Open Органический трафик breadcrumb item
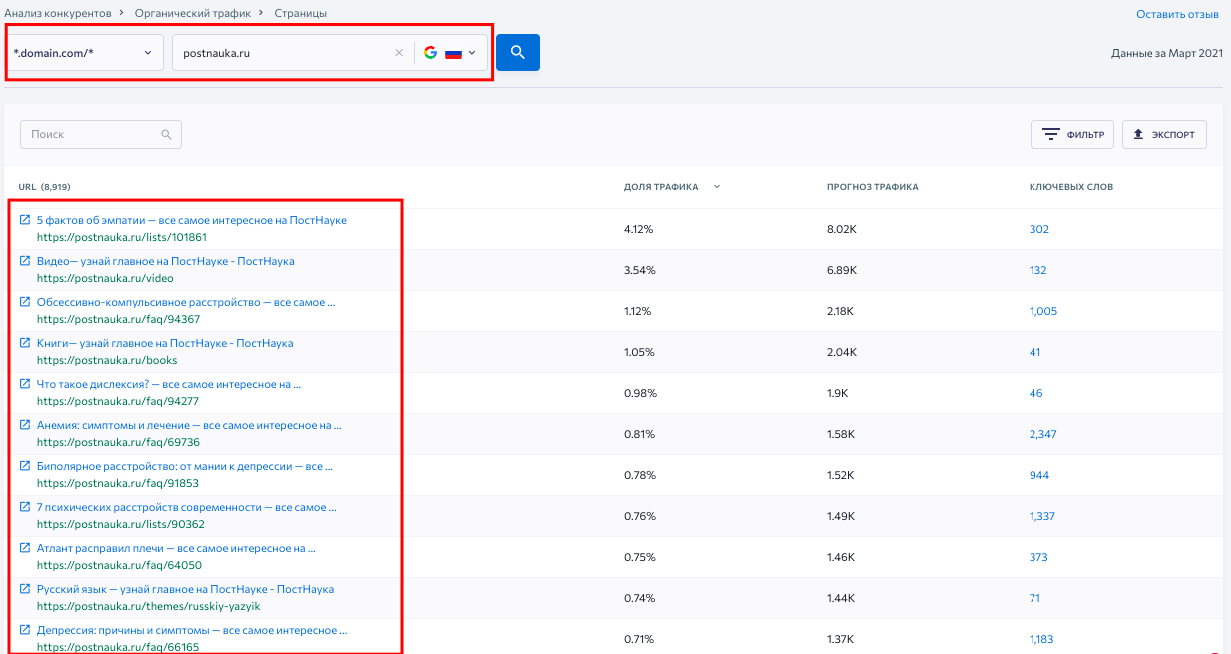Screen dimensions: 1231x654 [x=193, y=13]
